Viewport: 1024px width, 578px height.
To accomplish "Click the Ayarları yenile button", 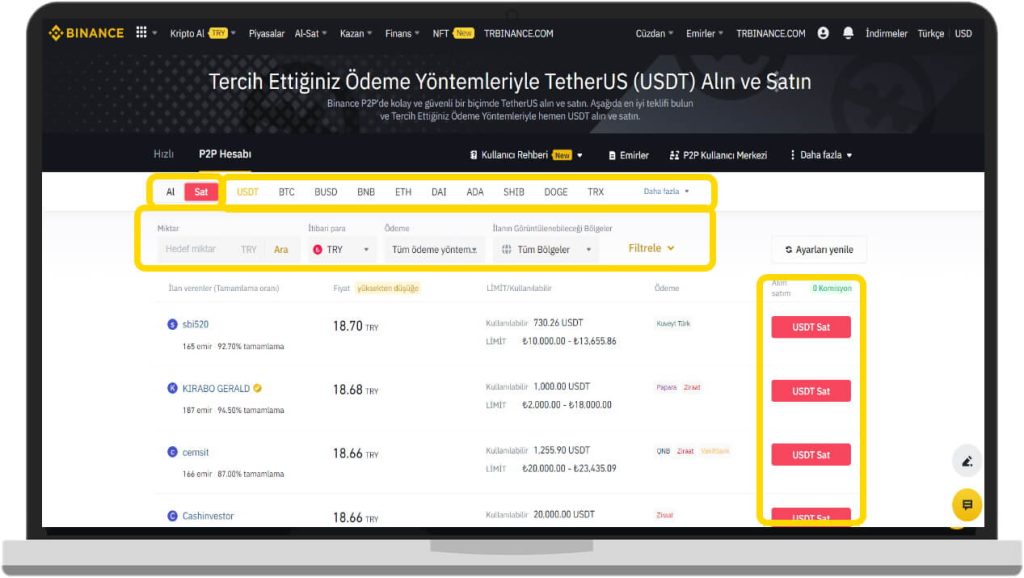I will (x=819, y=249).
